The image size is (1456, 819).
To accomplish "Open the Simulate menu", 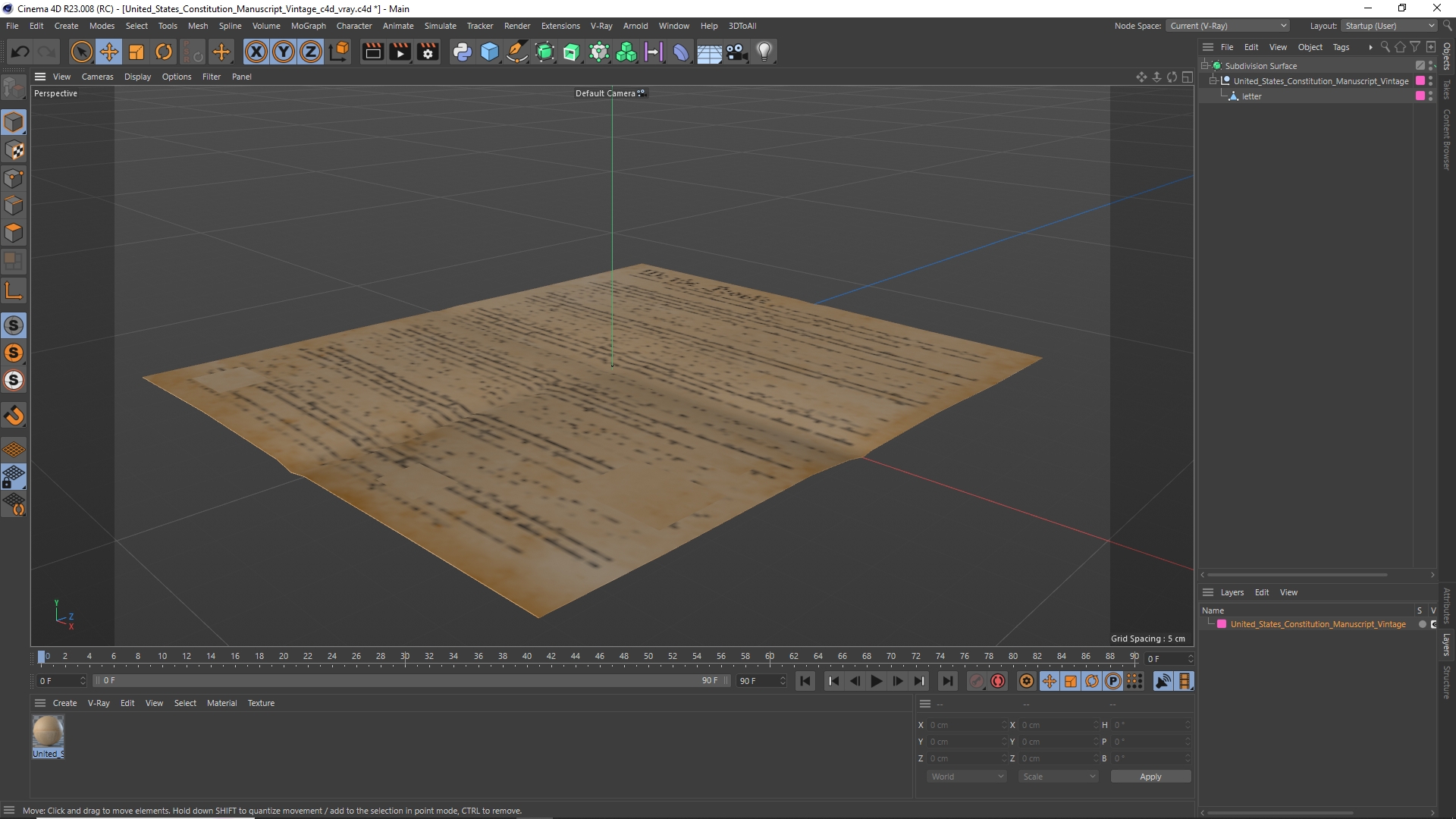I will (440, 26).
